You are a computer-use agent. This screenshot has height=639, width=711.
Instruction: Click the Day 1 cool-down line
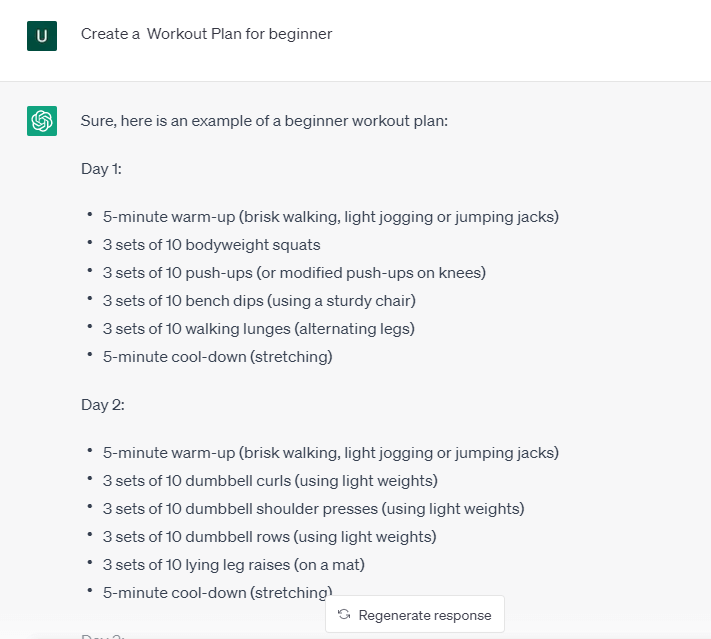[217, 357]
